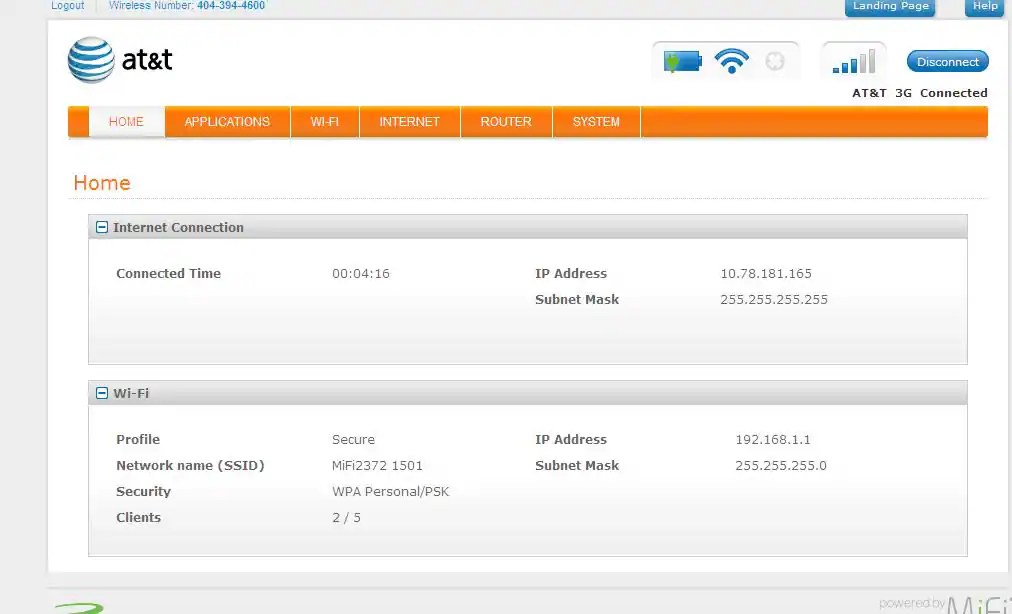Screen dimensions: 1012x614
Task: Collapse the Wi-Fi section
Action: point(101,393)
